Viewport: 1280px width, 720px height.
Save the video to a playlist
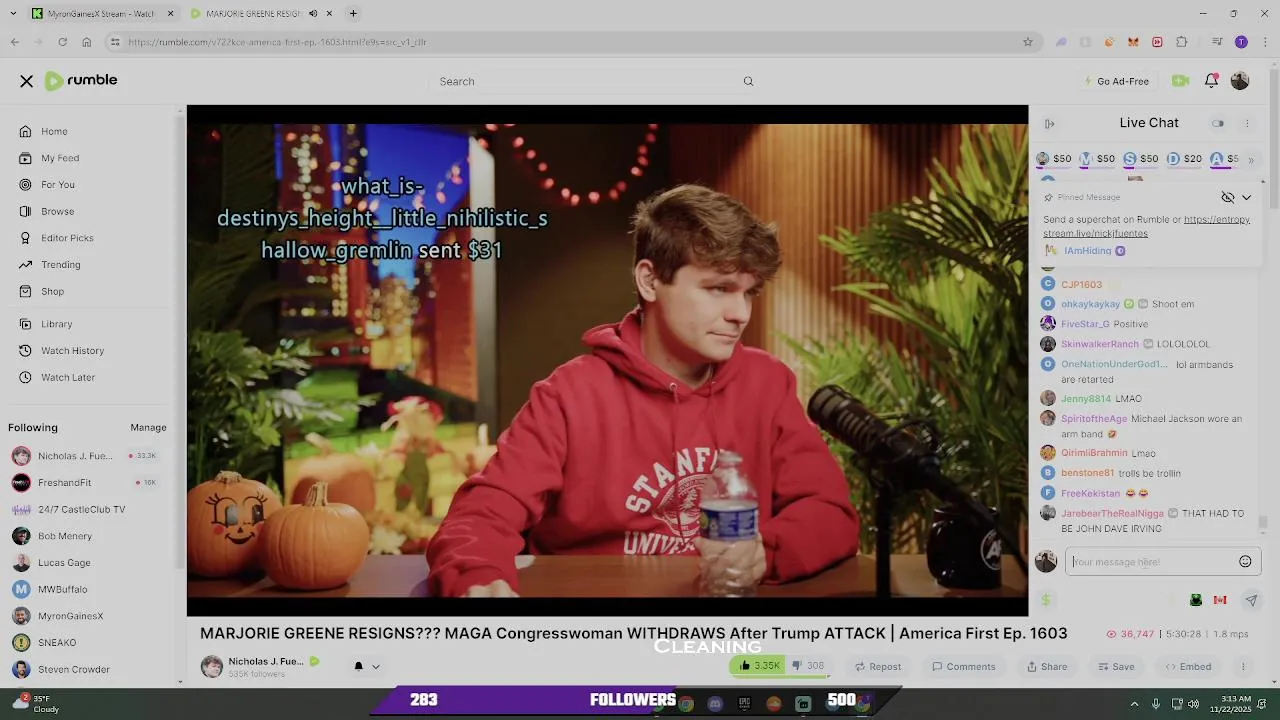click(x=1116, y=667)
